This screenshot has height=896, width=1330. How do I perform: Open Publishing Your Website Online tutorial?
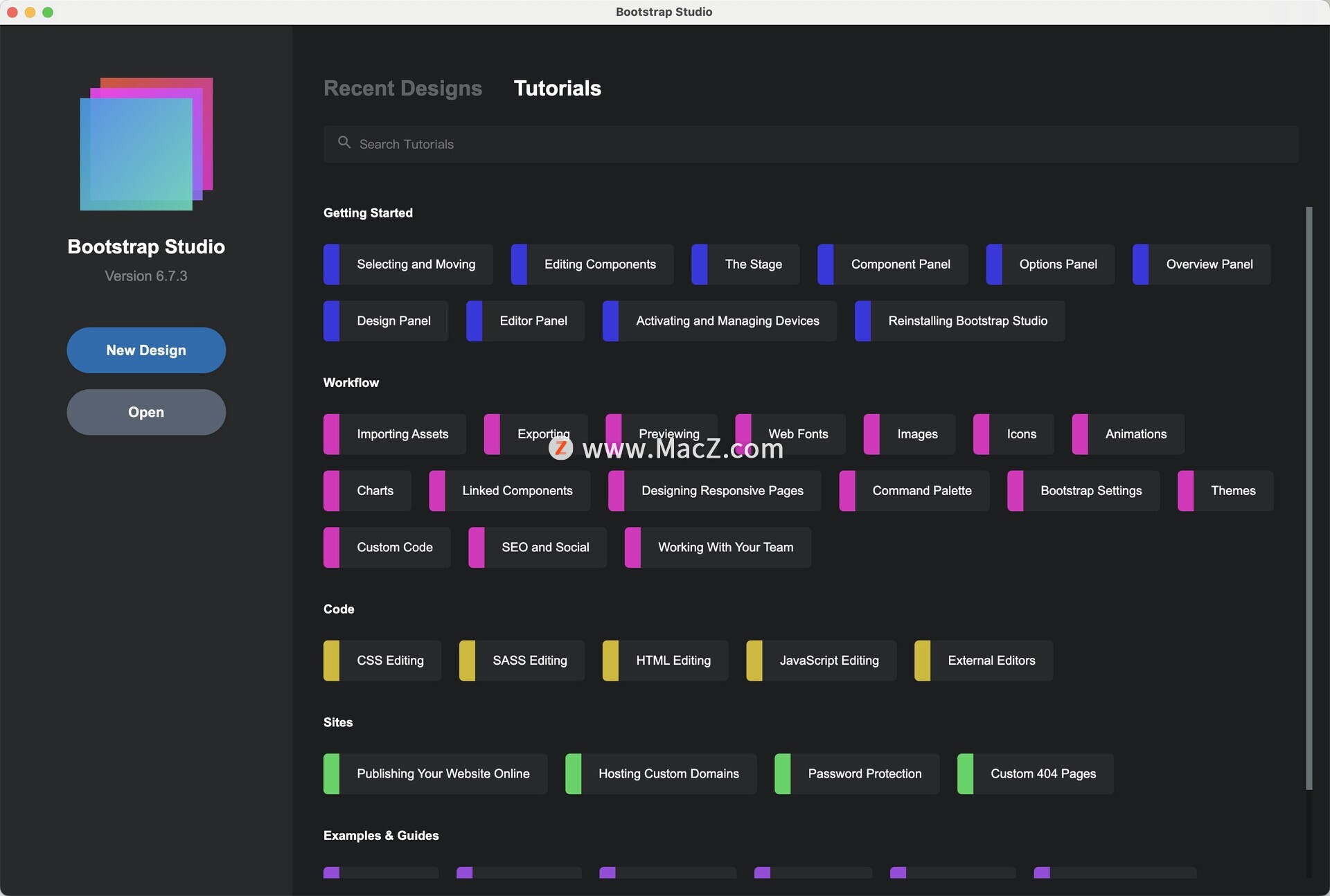click(435, 774)
